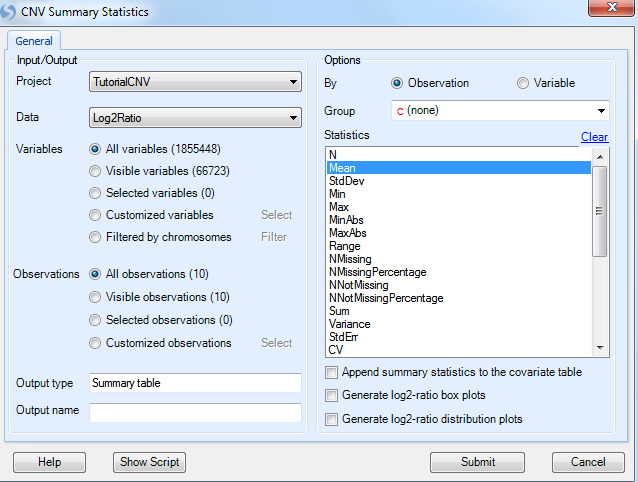The height and width of the screenshot is (482, 638).
Task: Switch to the General tab
Action: pos(34,41)
